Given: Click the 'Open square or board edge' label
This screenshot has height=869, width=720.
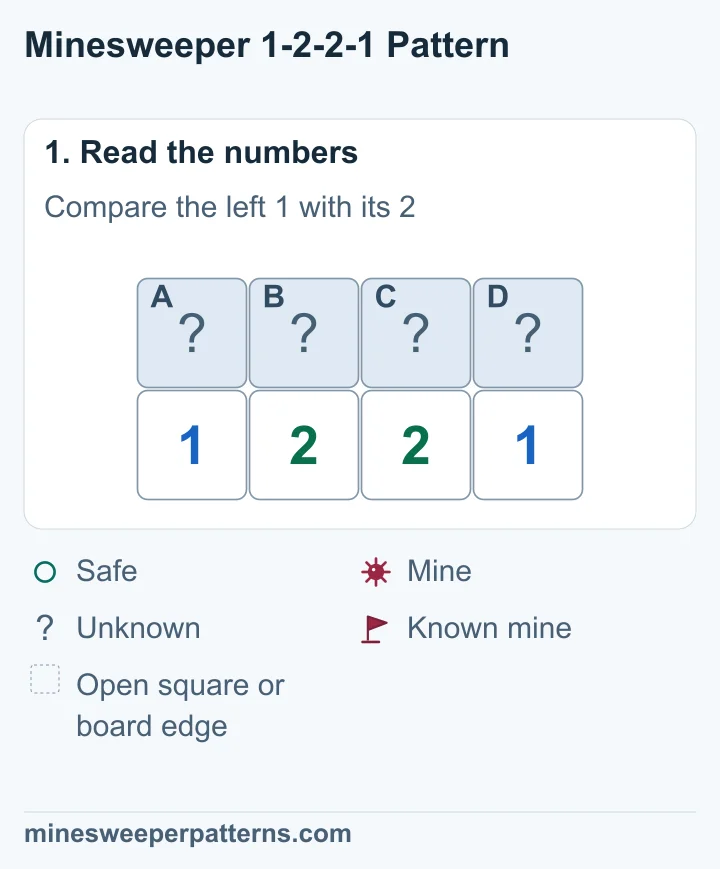Looking at the screenshot, I should point(180,706).
